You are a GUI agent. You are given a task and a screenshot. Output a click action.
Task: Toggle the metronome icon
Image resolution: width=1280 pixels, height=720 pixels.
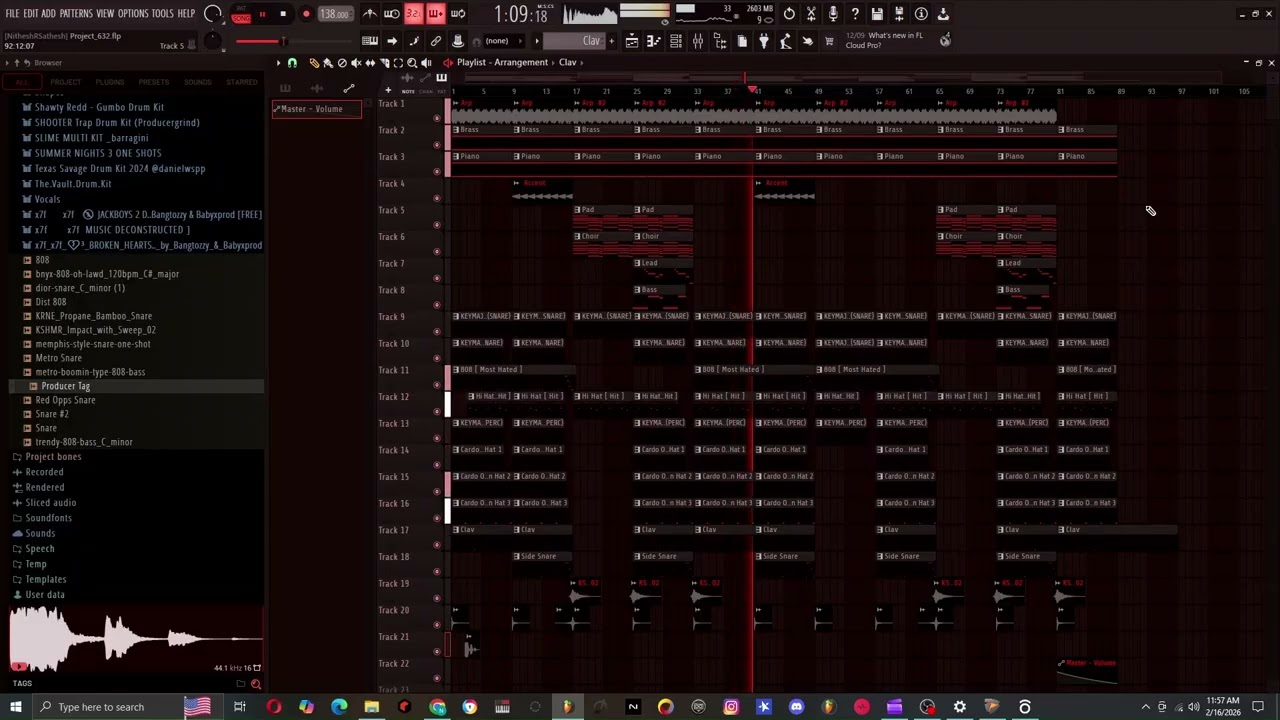370,14
